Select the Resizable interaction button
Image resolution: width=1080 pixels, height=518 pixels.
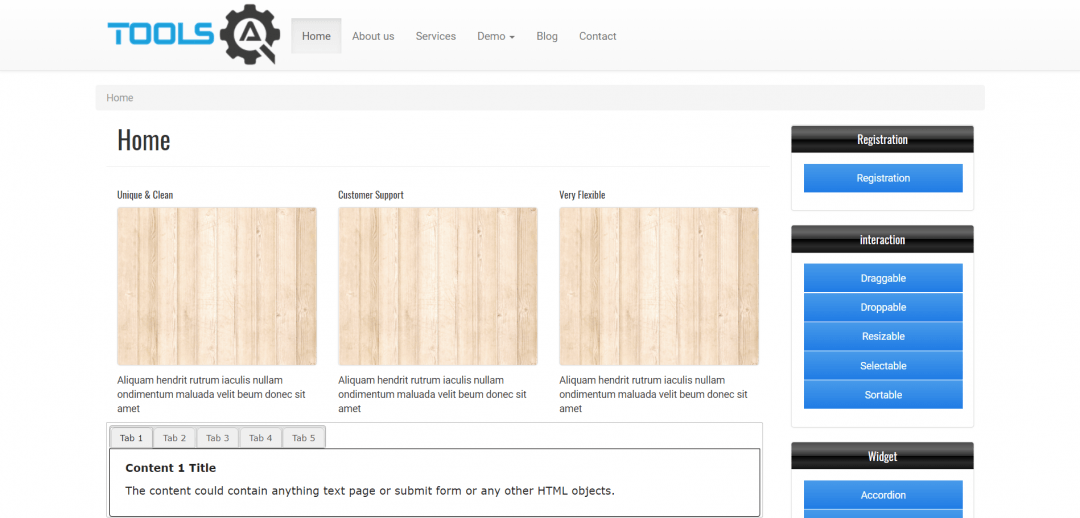[x=883, y=336]
